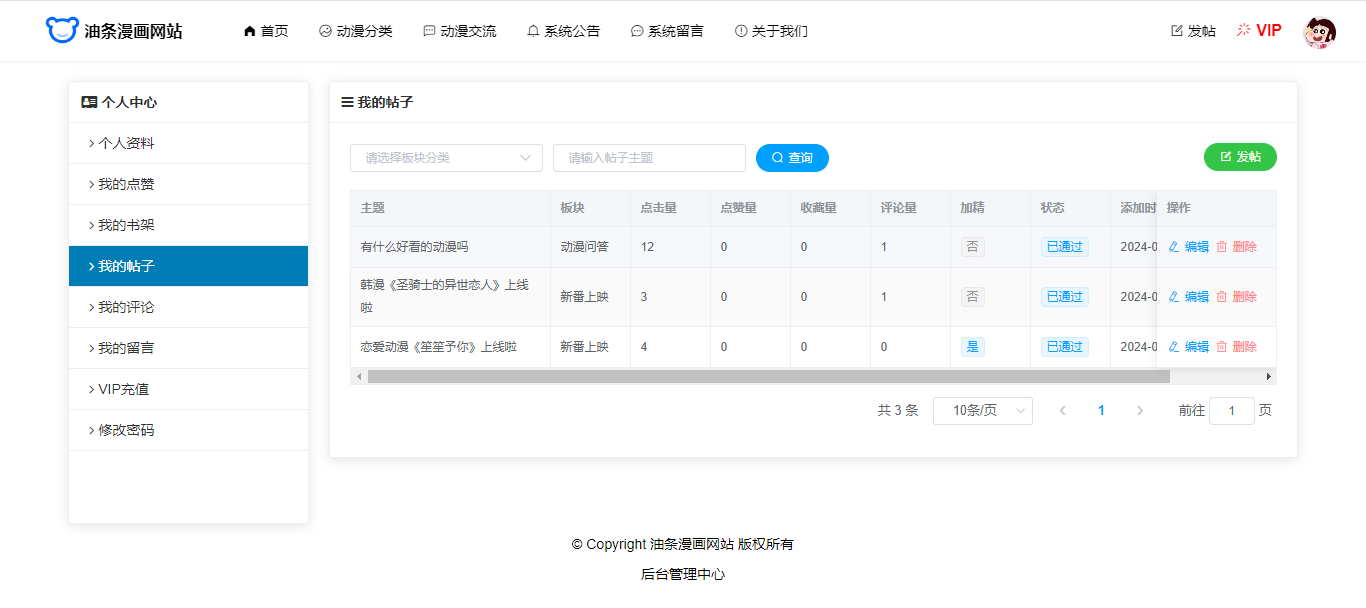Click the red VIP icon
1366x608 pixels.
[1244, 30]
